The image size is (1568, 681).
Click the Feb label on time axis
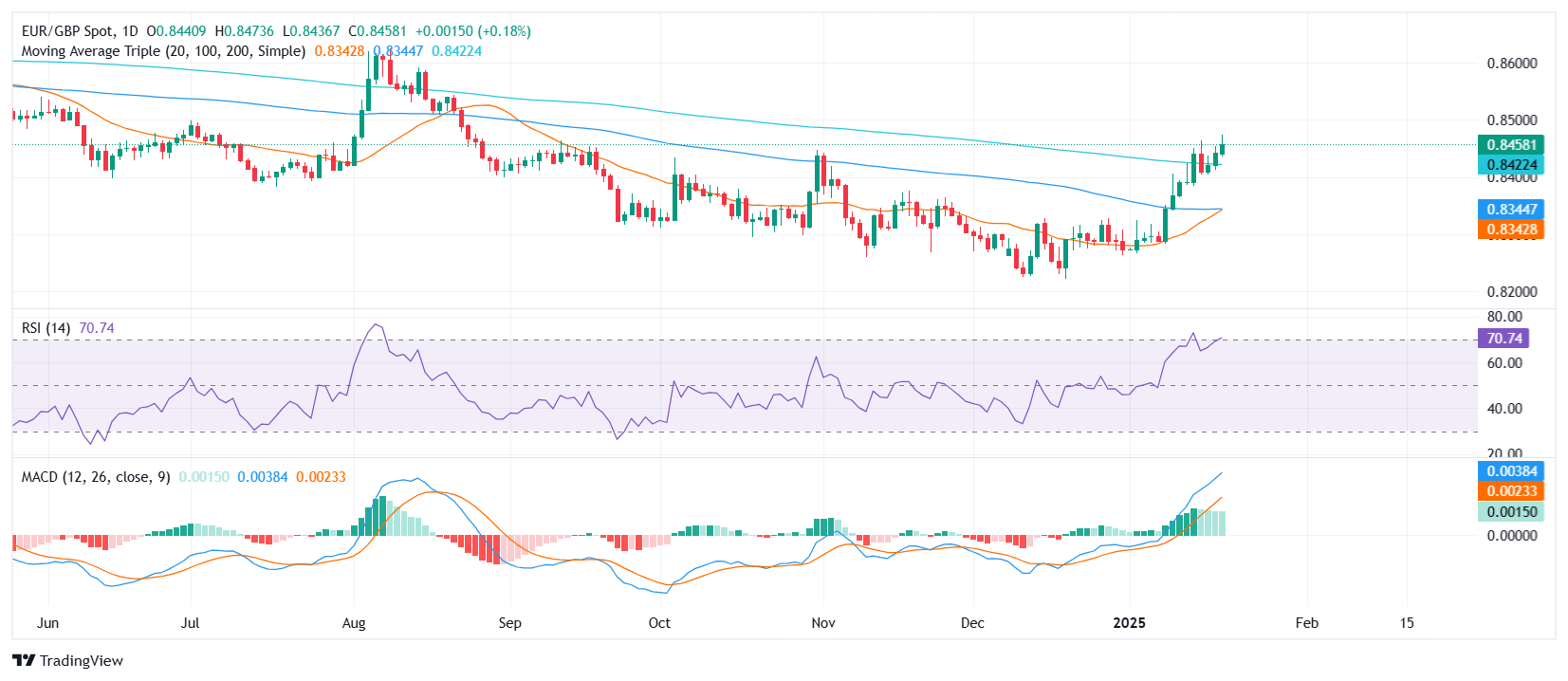[x=1307, y=623]
